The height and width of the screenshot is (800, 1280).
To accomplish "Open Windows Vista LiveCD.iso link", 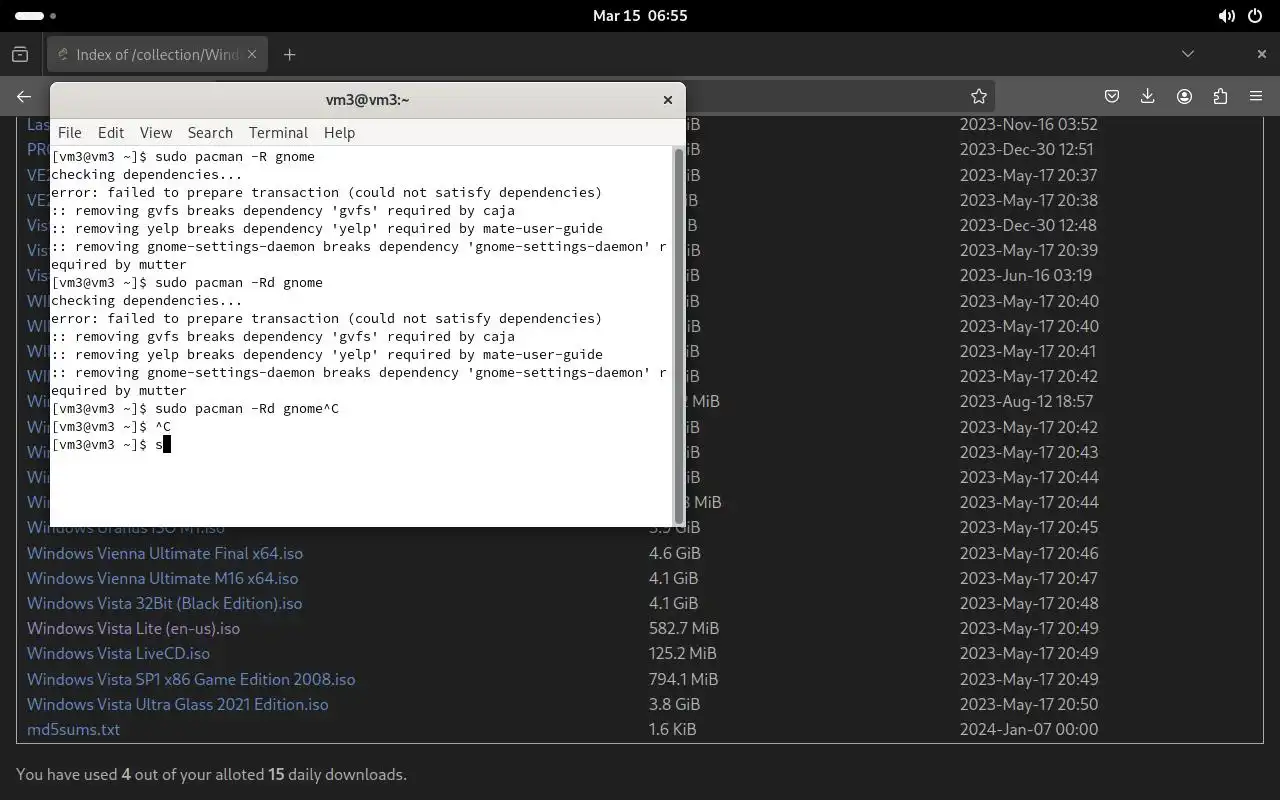I will coord(118,653).
